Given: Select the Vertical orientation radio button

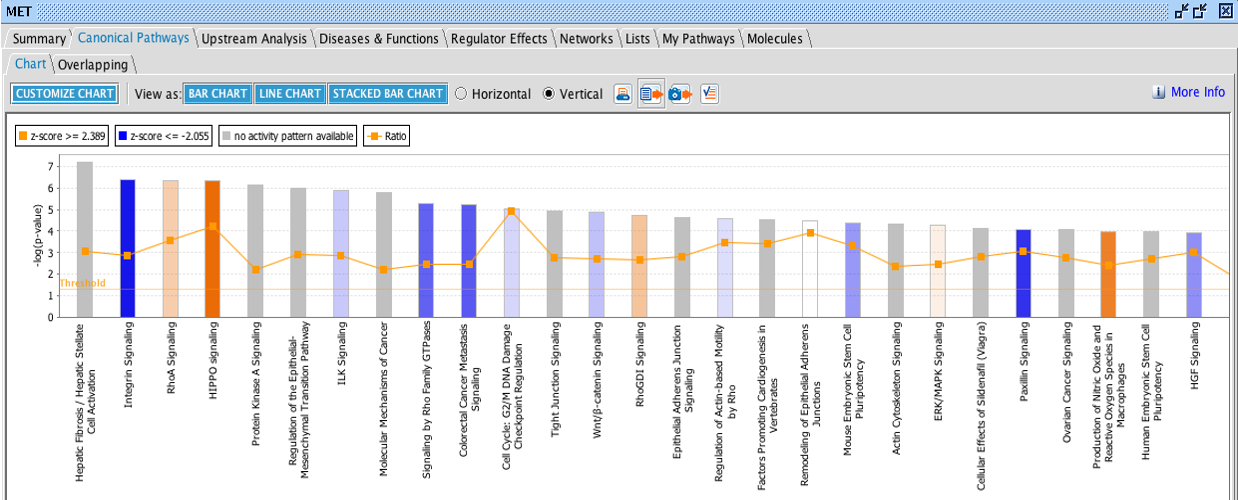Looking at the screenshot, I should (x=549, y=94).
